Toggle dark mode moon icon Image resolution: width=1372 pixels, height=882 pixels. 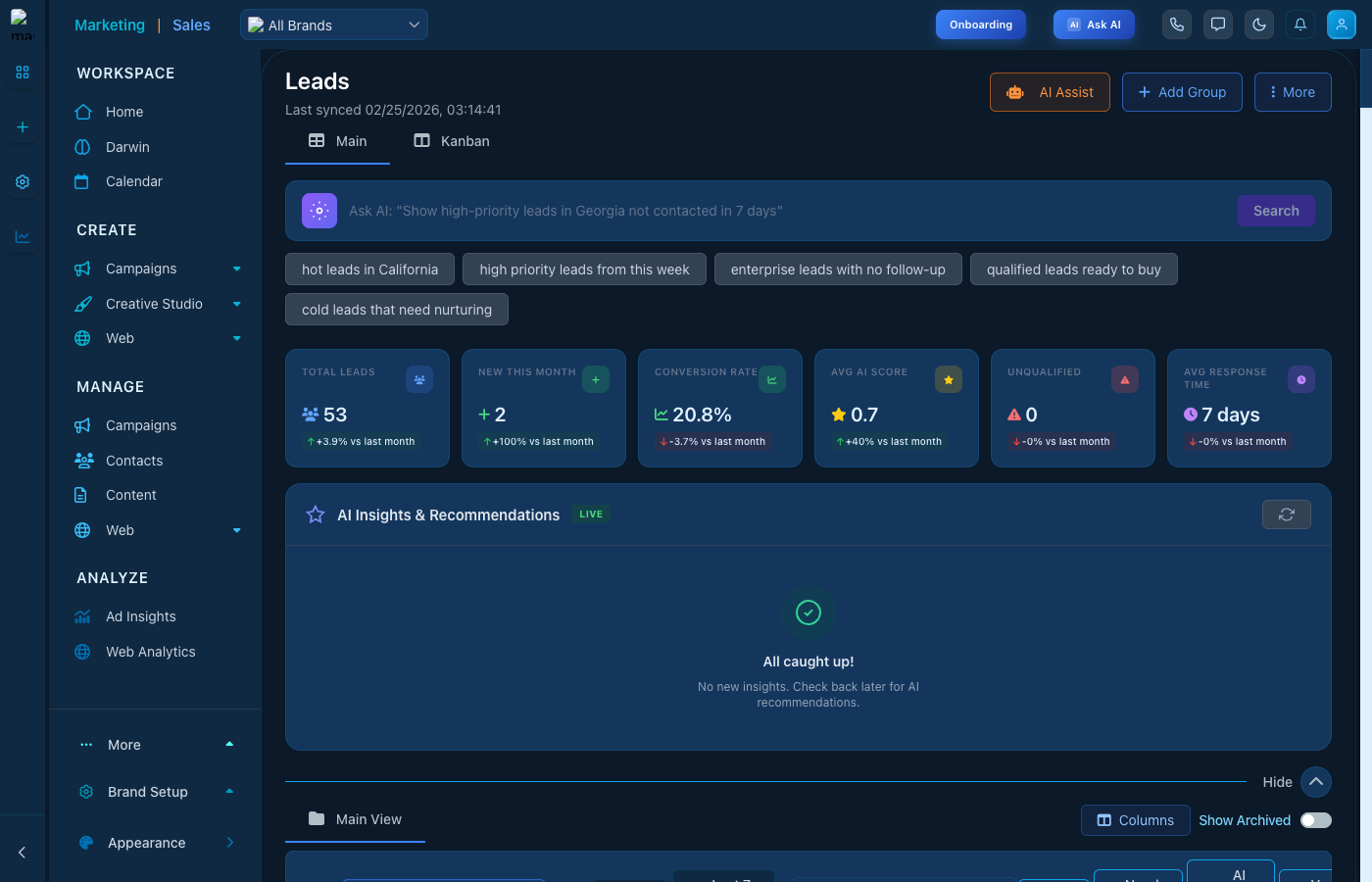1259,24
